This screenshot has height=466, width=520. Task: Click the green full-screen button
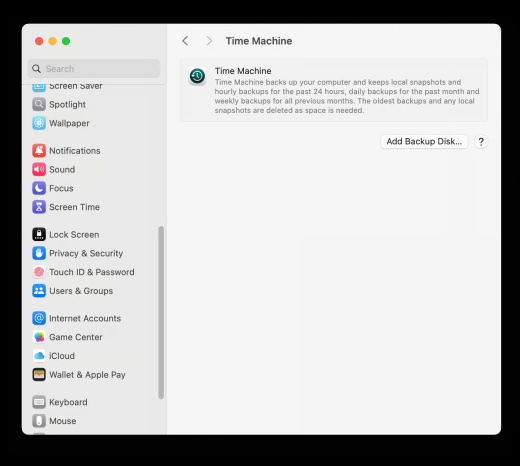pyautogui.click(x=66, y=41)
